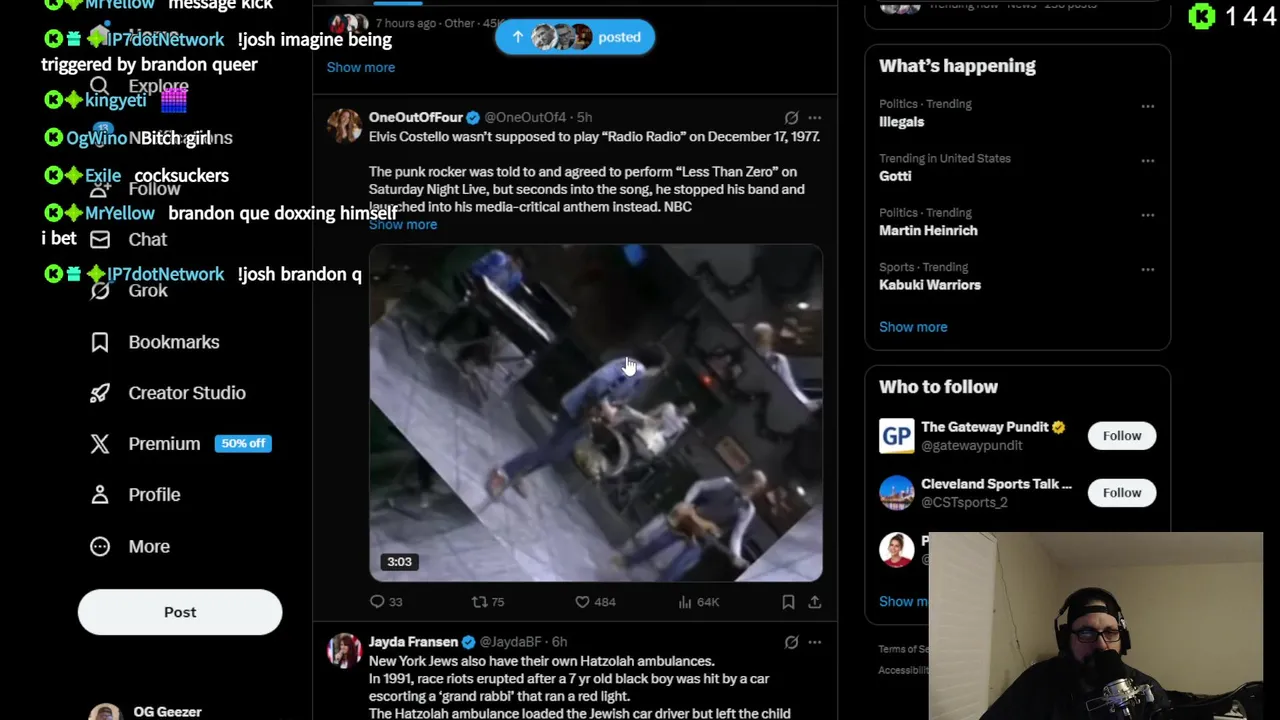Open options menu on Jayda Fransen post
The image size is (1280, 720).
coord(815,642)
